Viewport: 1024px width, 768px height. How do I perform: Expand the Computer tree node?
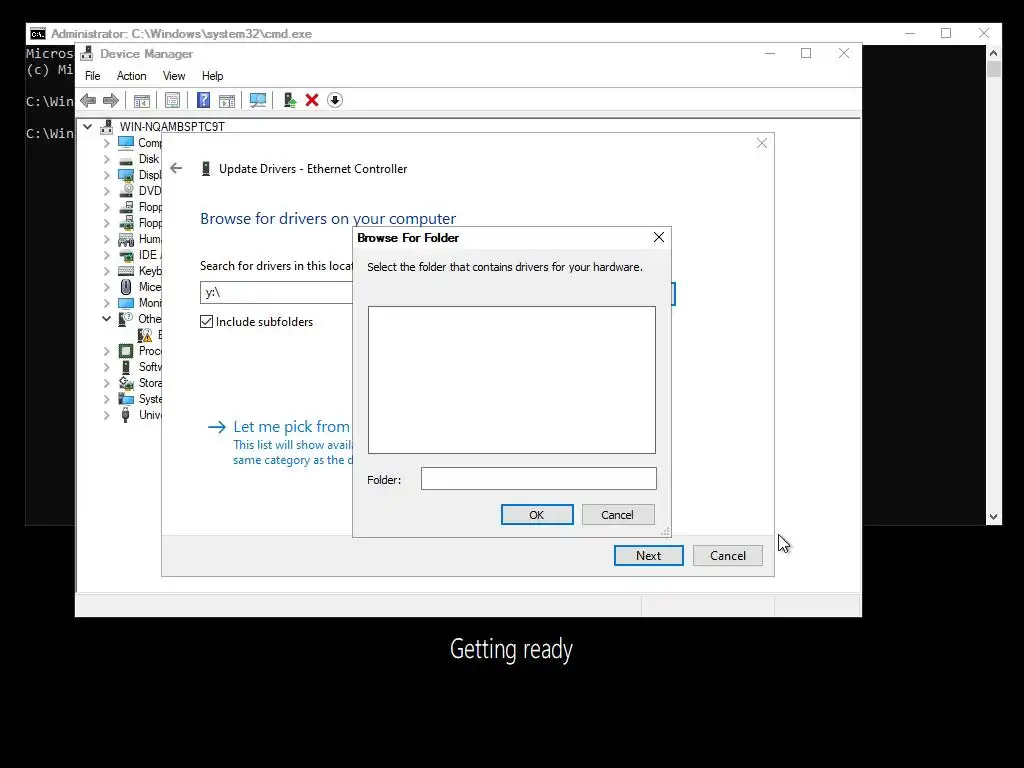click(x=106, y=142)
